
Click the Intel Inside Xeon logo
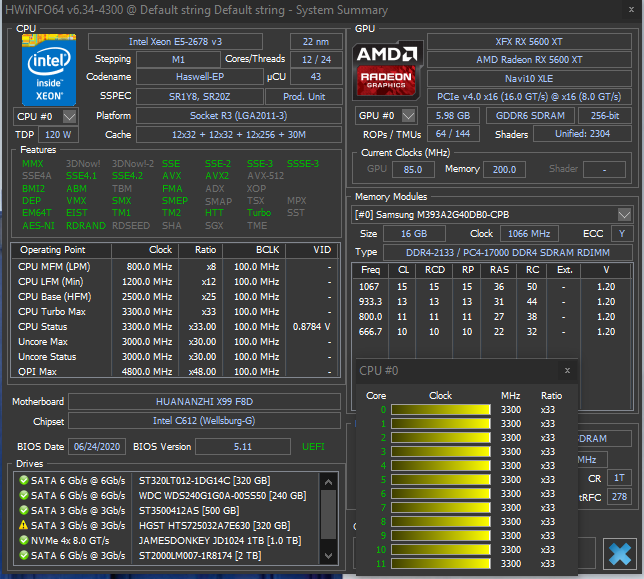[x=49, y=70]
